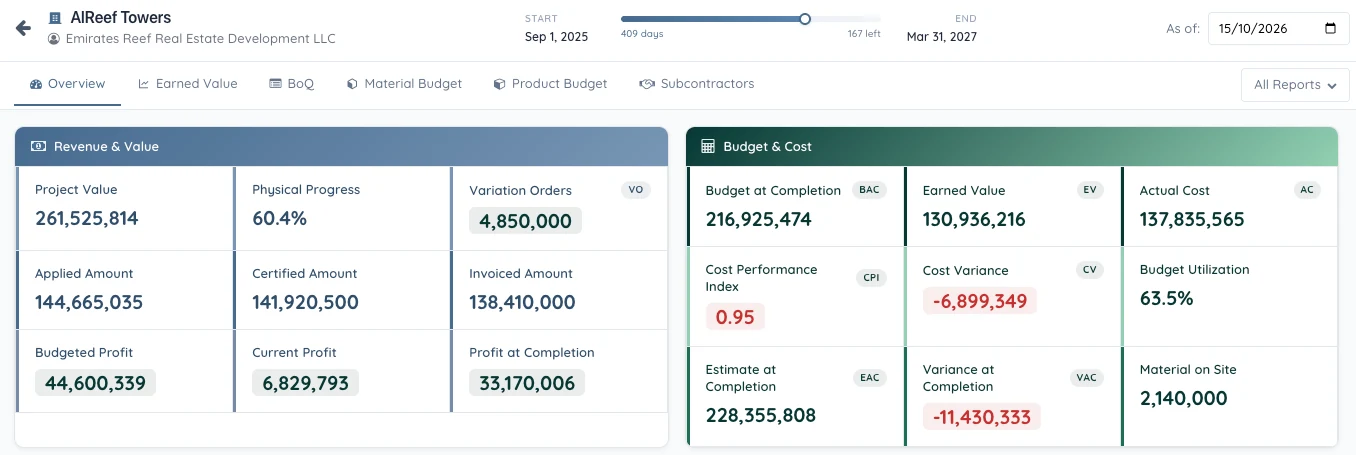Click the CPI badge on Cost Performance Index

(871, 278)
